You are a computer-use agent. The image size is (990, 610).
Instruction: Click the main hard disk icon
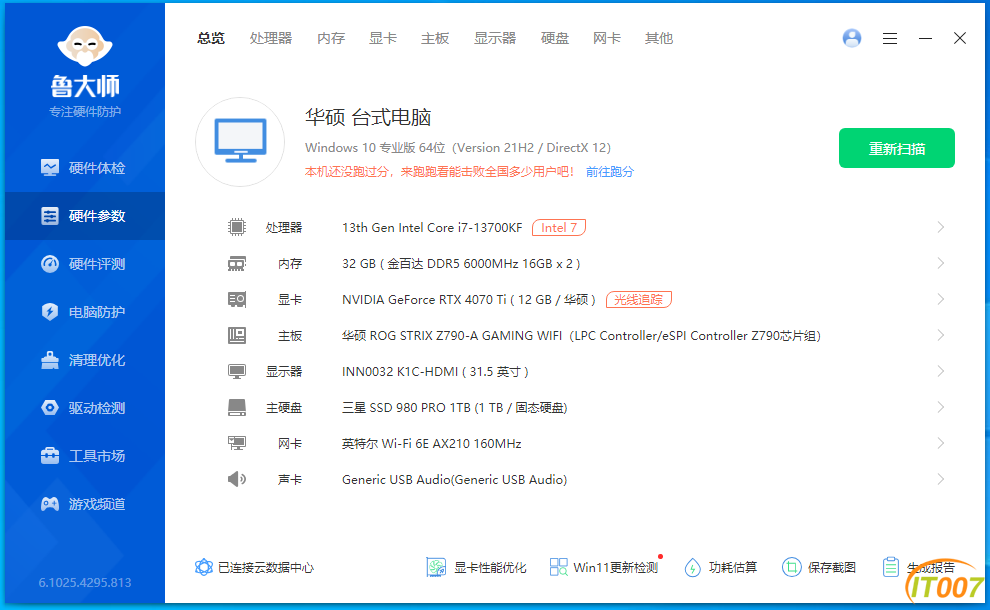237,407
